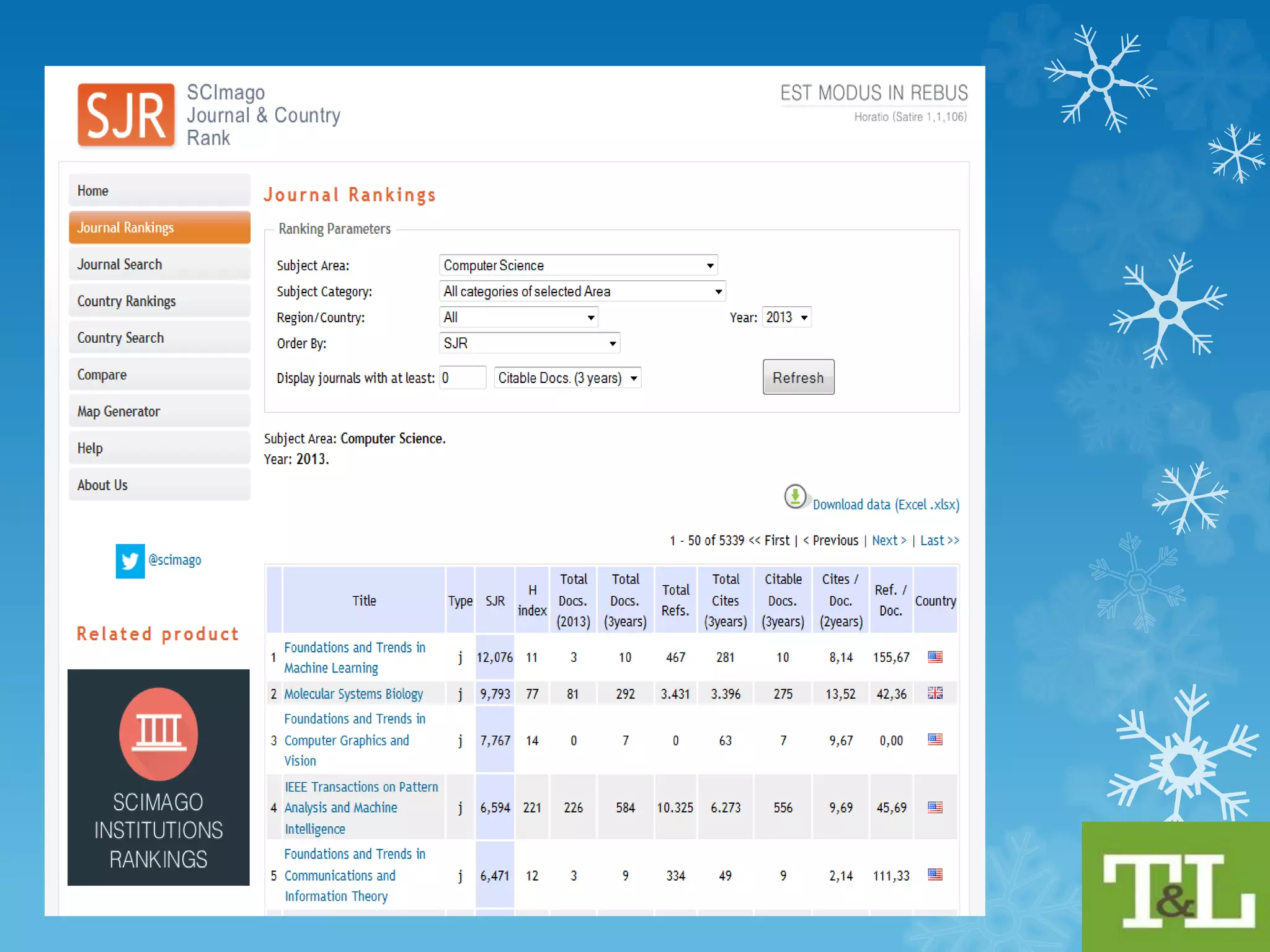Open Help in the sidebar menu
Viewport: 1270px width, 952px height.
[159, 448]
